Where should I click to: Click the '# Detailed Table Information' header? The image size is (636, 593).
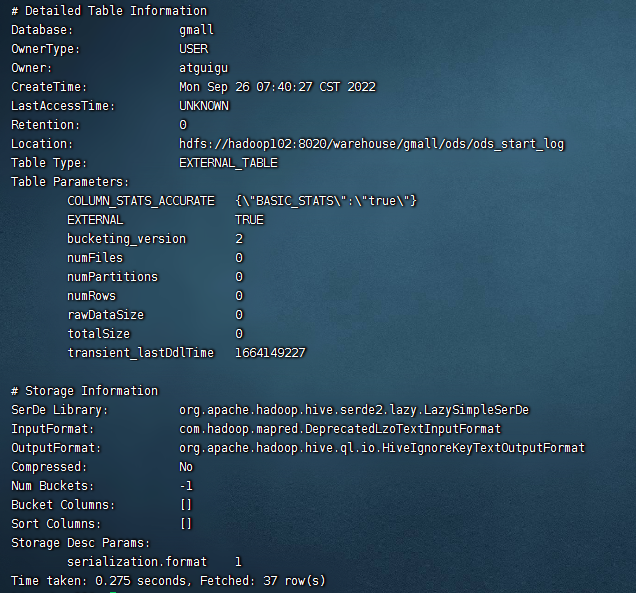point(109,11)
